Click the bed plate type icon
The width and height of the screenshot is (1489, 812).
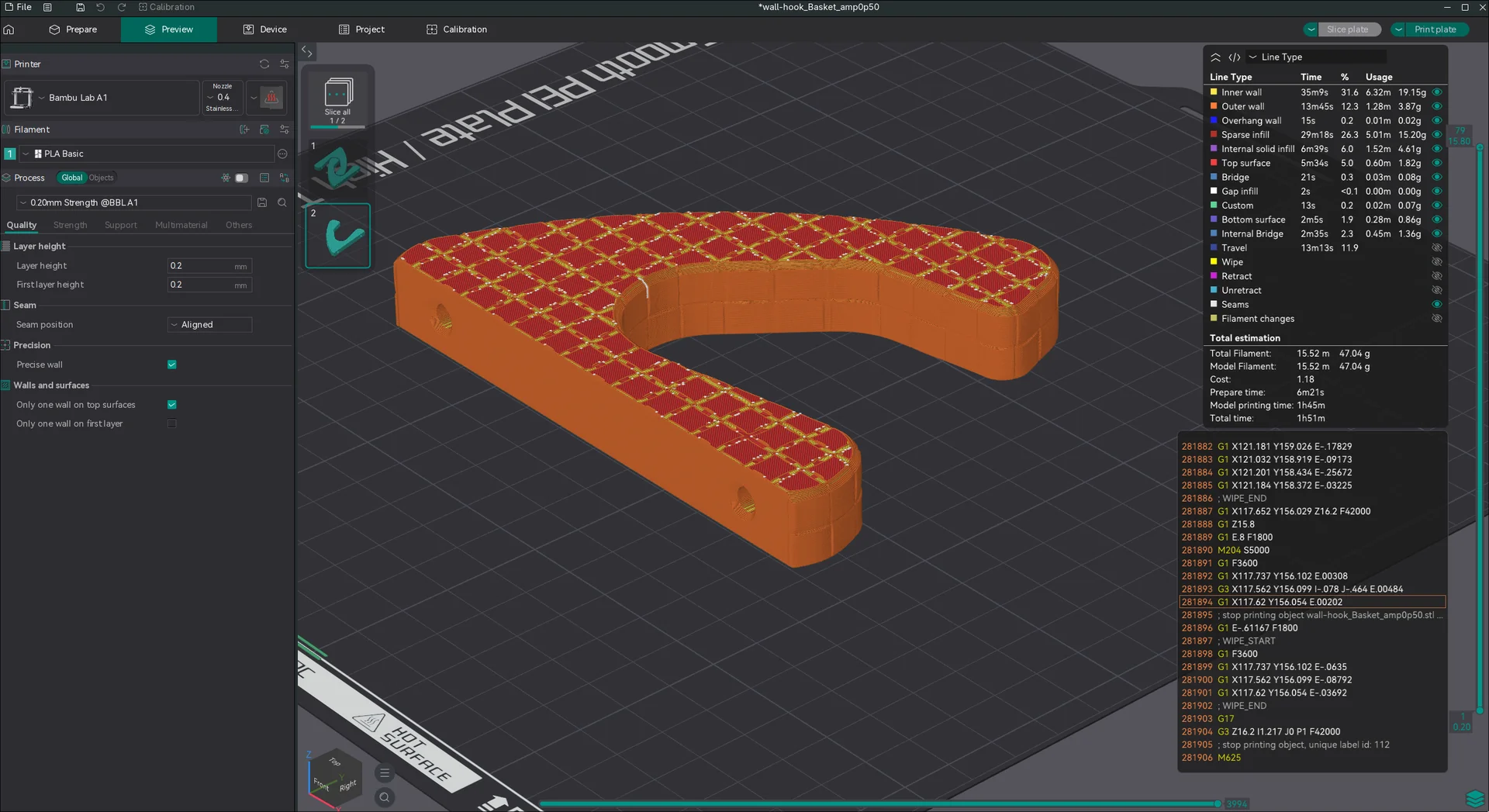(271, 98)
